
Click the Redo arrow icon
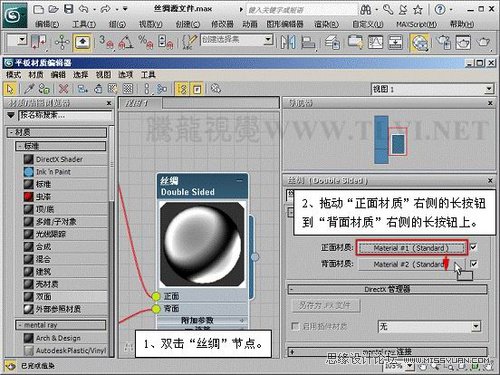click(105, 9)
